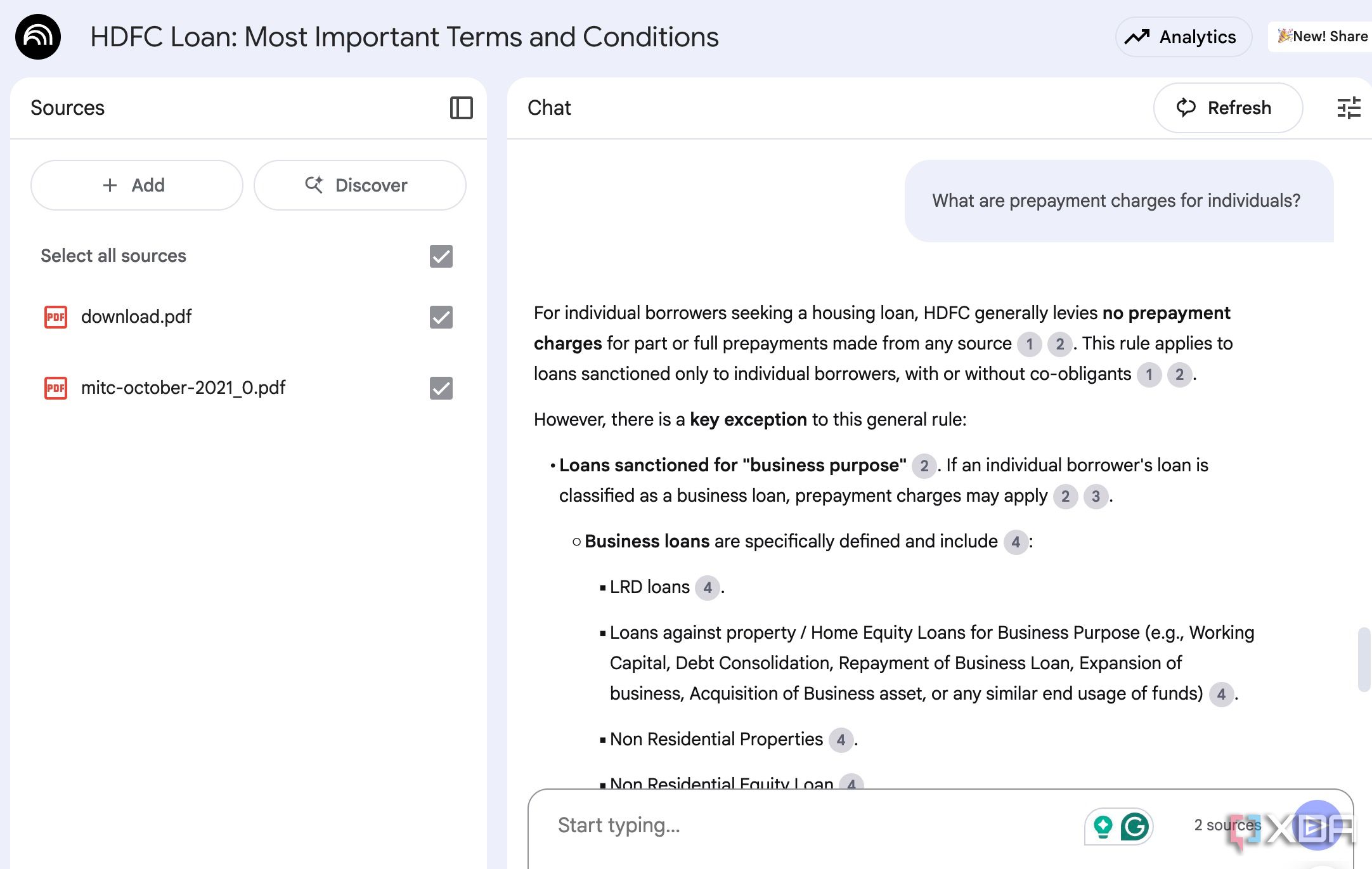Open citation 3 in business loan bullet

tap(1096, 496)
